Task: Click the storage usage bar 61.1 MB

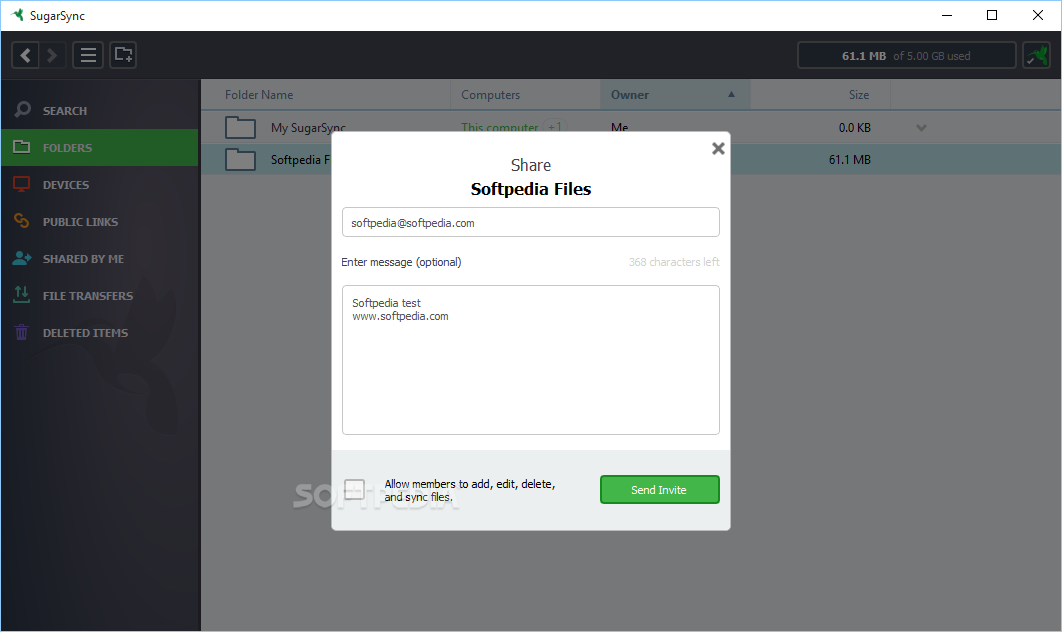Action: point(906,56)
